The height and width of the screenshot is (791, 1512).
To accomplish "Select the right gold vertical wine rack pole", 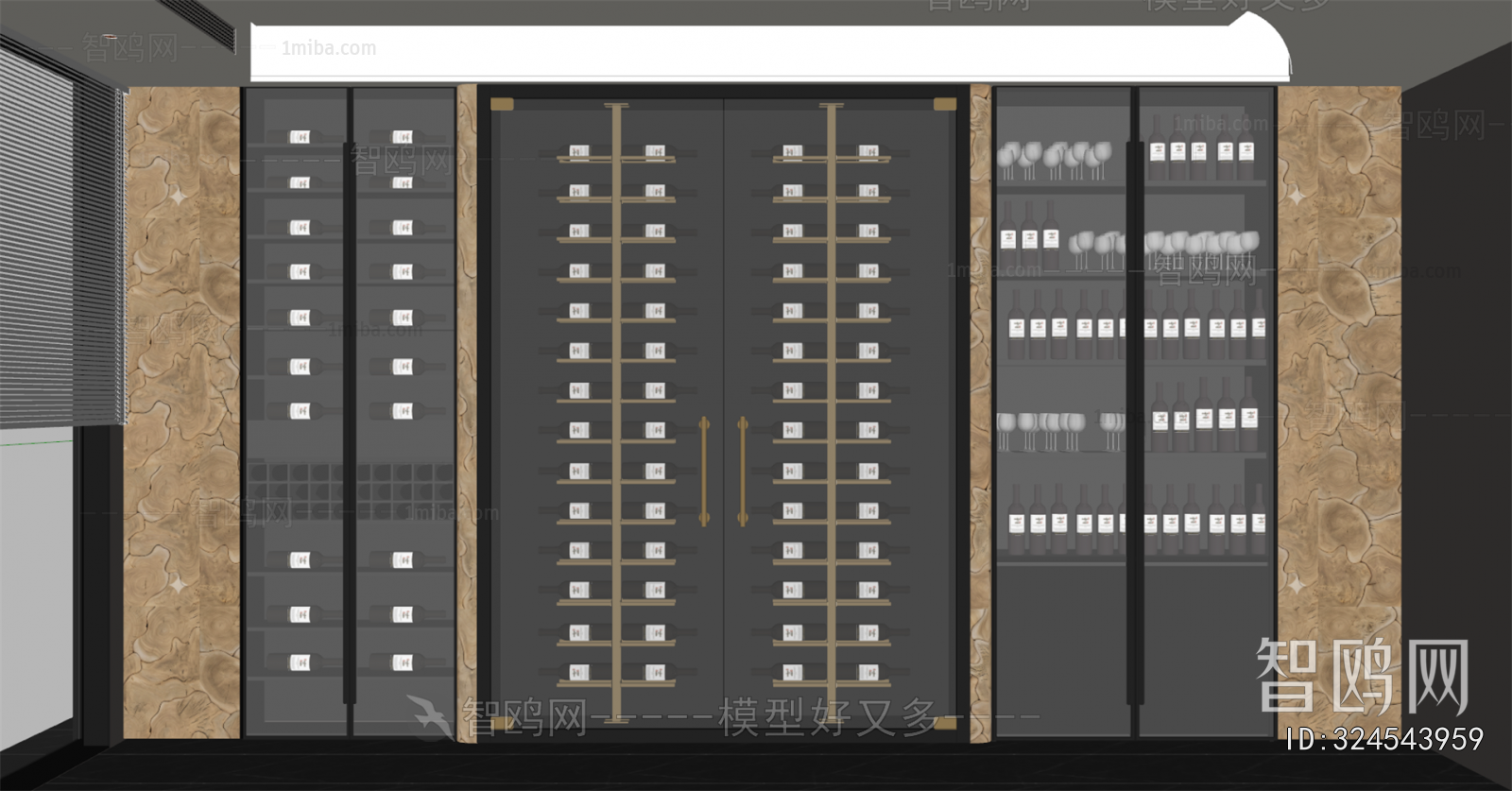I will (831, 410).
